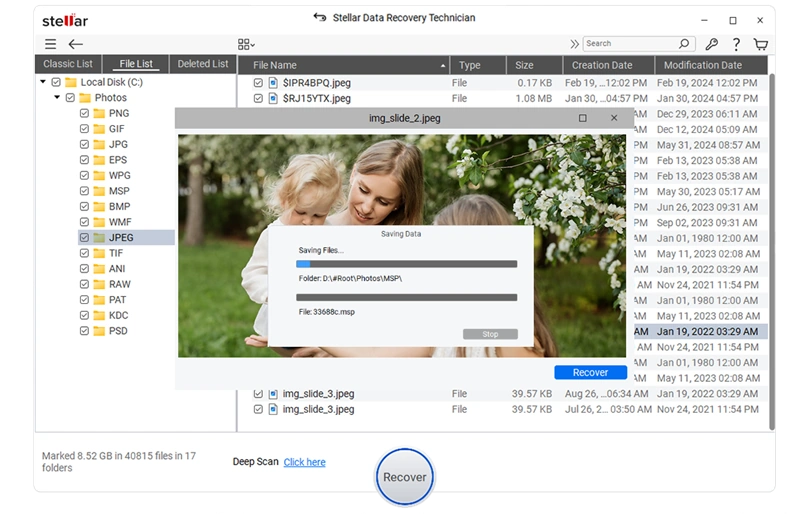Open the grid view options
Screen dimensions: 800x517
[245, 44]
